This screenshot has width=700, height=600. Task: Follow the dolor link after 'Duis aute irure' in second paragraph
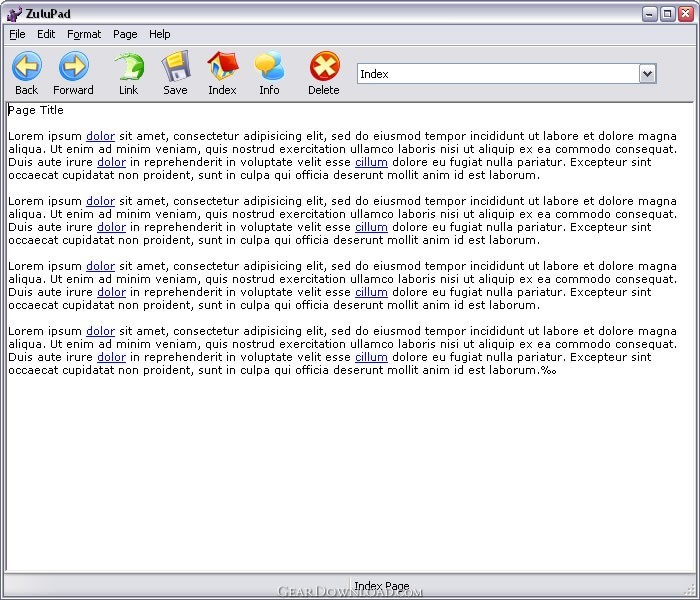point(112,227)
